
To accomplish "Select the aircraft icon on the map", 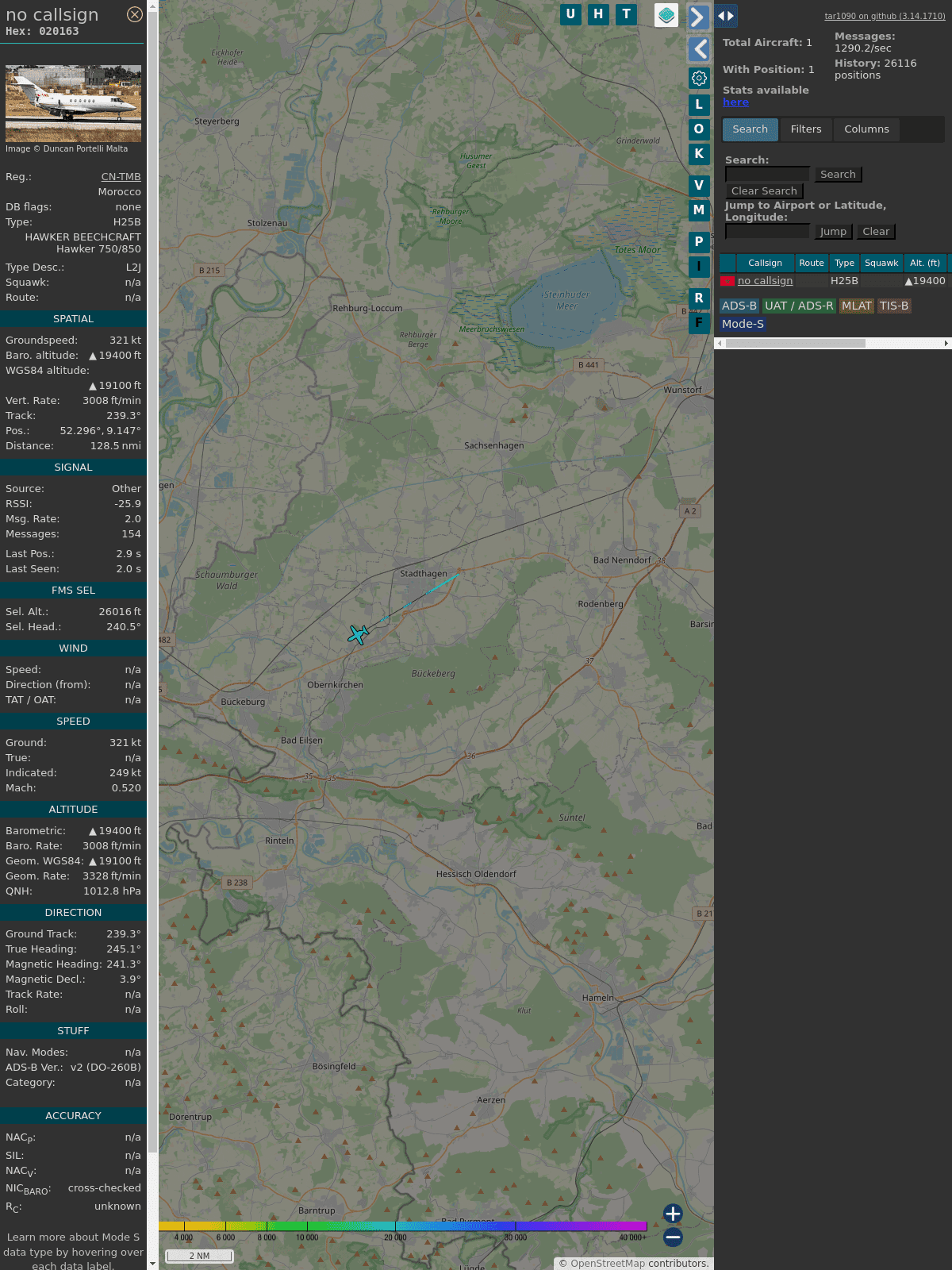I will pyautogui.click(x=359, y=635).
